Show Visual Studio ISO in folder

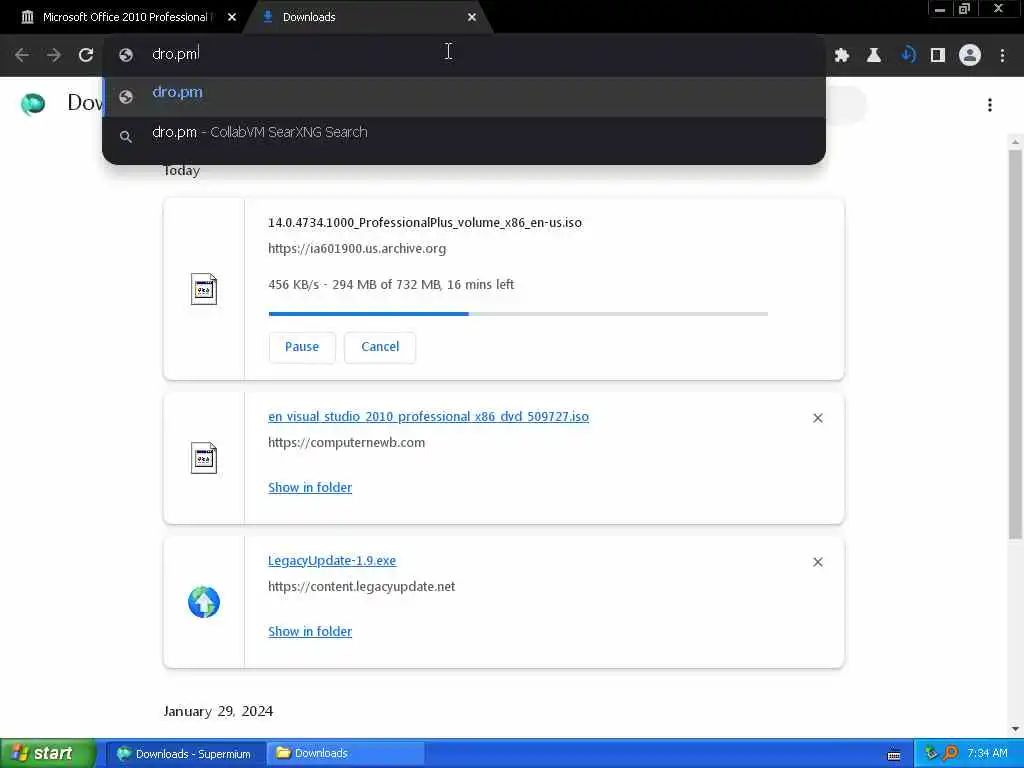point(310,488)
